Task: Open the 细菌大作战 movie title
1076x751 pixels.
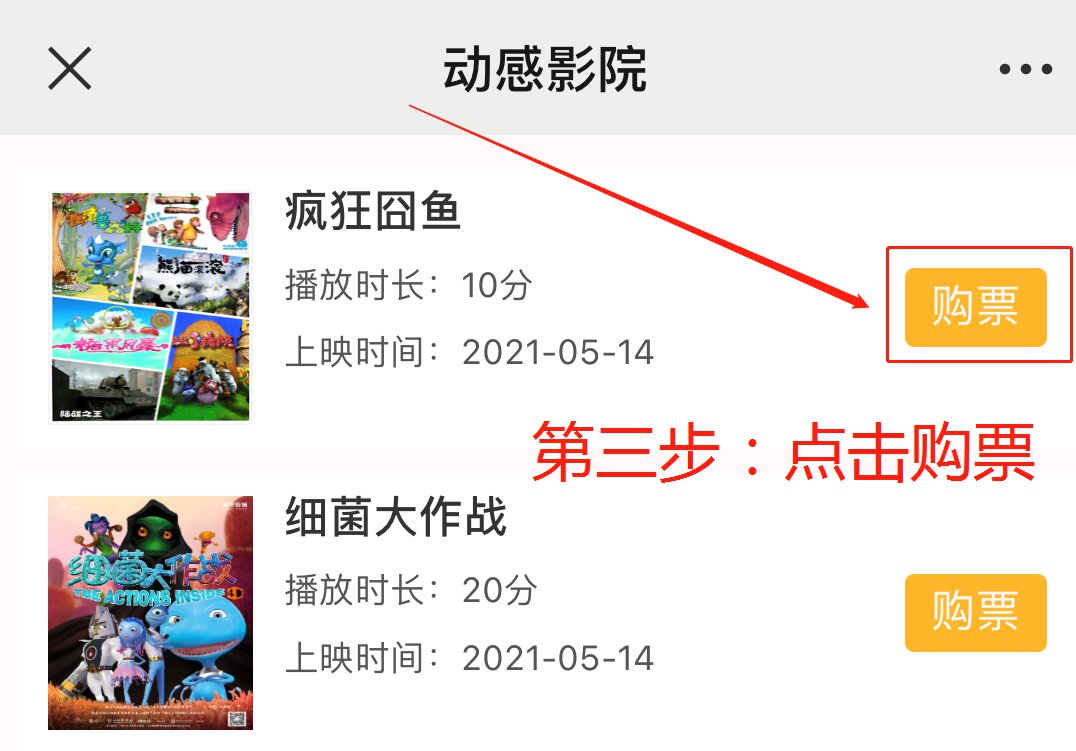Action: [x=396, y=516]
